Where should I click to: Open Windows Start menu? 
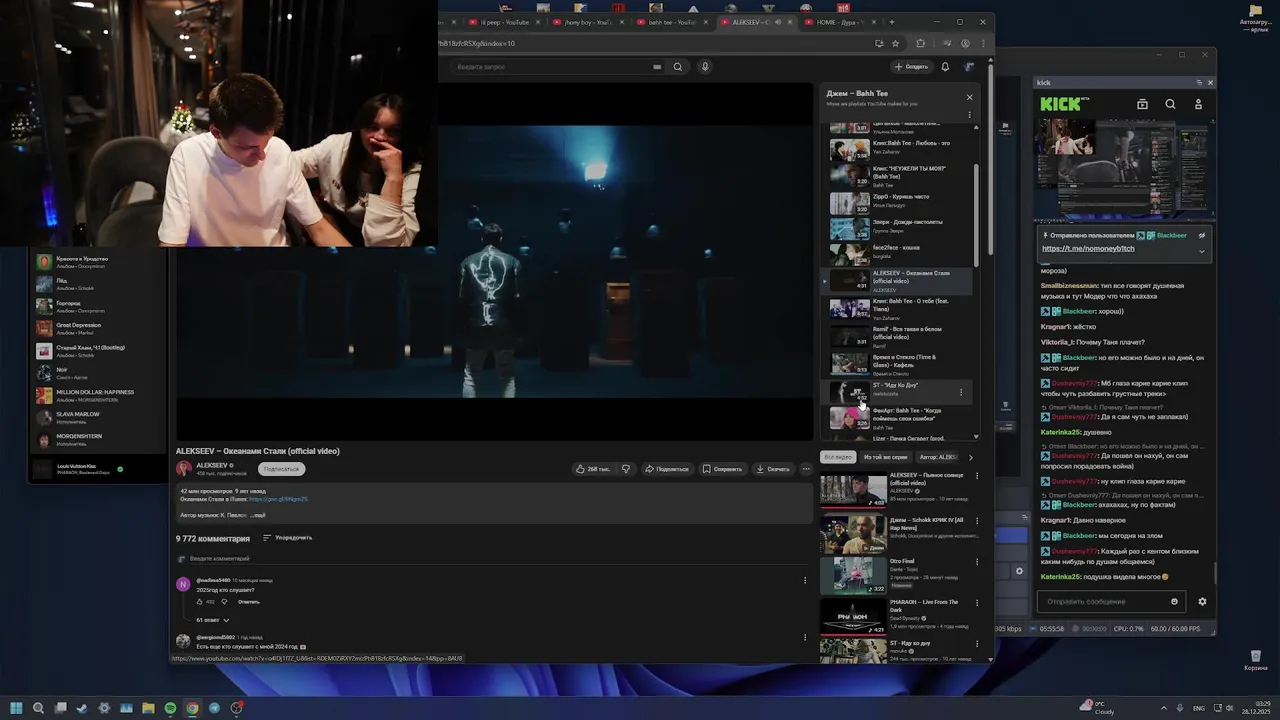(x=16, y=708)
